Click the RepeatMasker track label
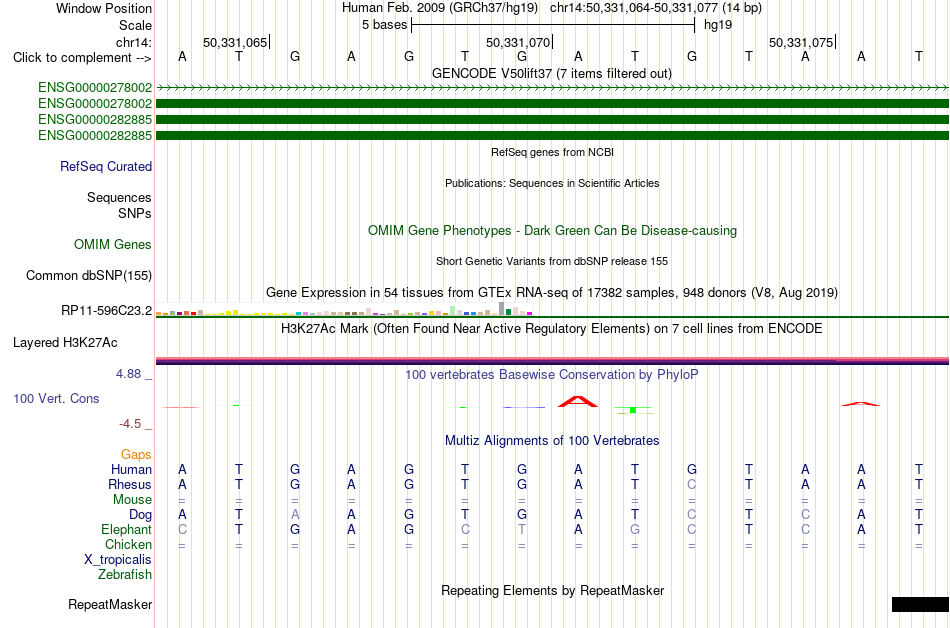 coord(110,604)
